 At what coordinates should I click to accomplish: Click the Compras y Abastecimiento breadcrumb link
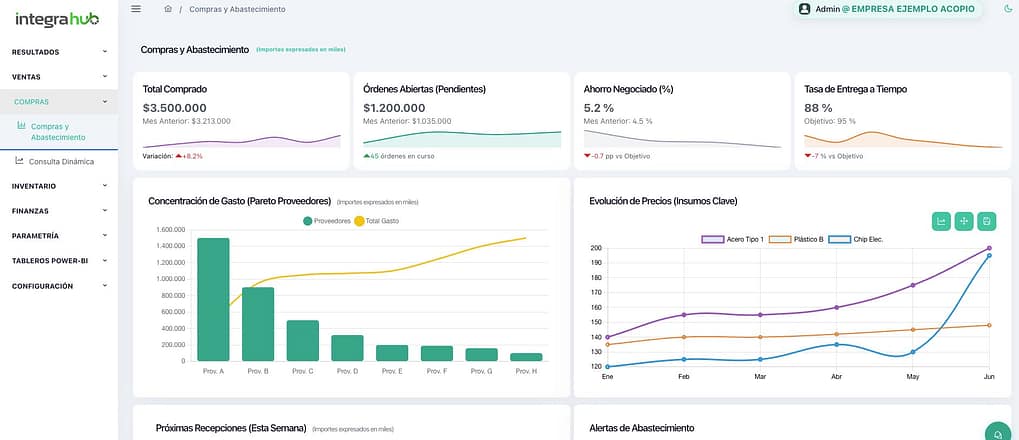coord(237,9)
